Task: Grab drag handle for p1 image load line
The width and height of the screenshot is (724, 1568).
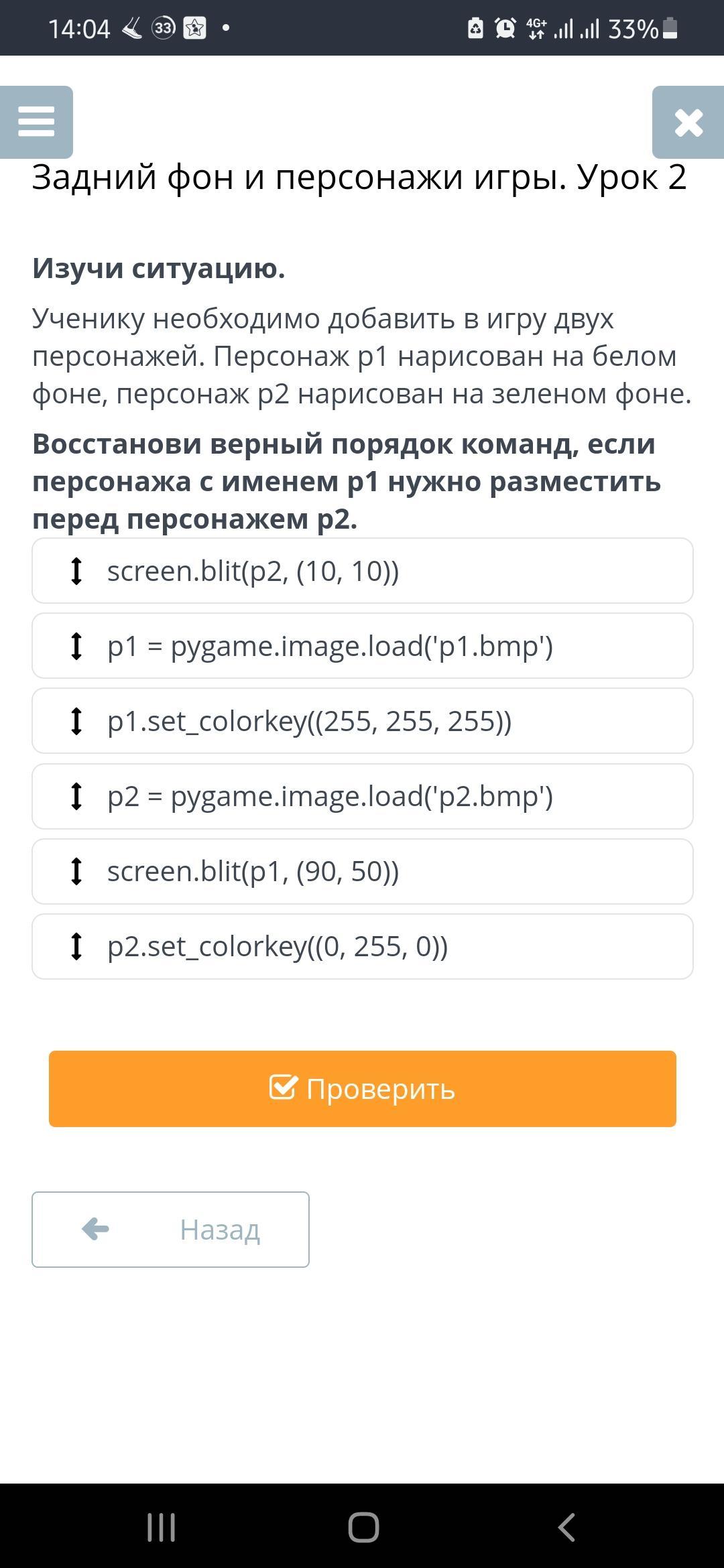Action: coord(76,646)
